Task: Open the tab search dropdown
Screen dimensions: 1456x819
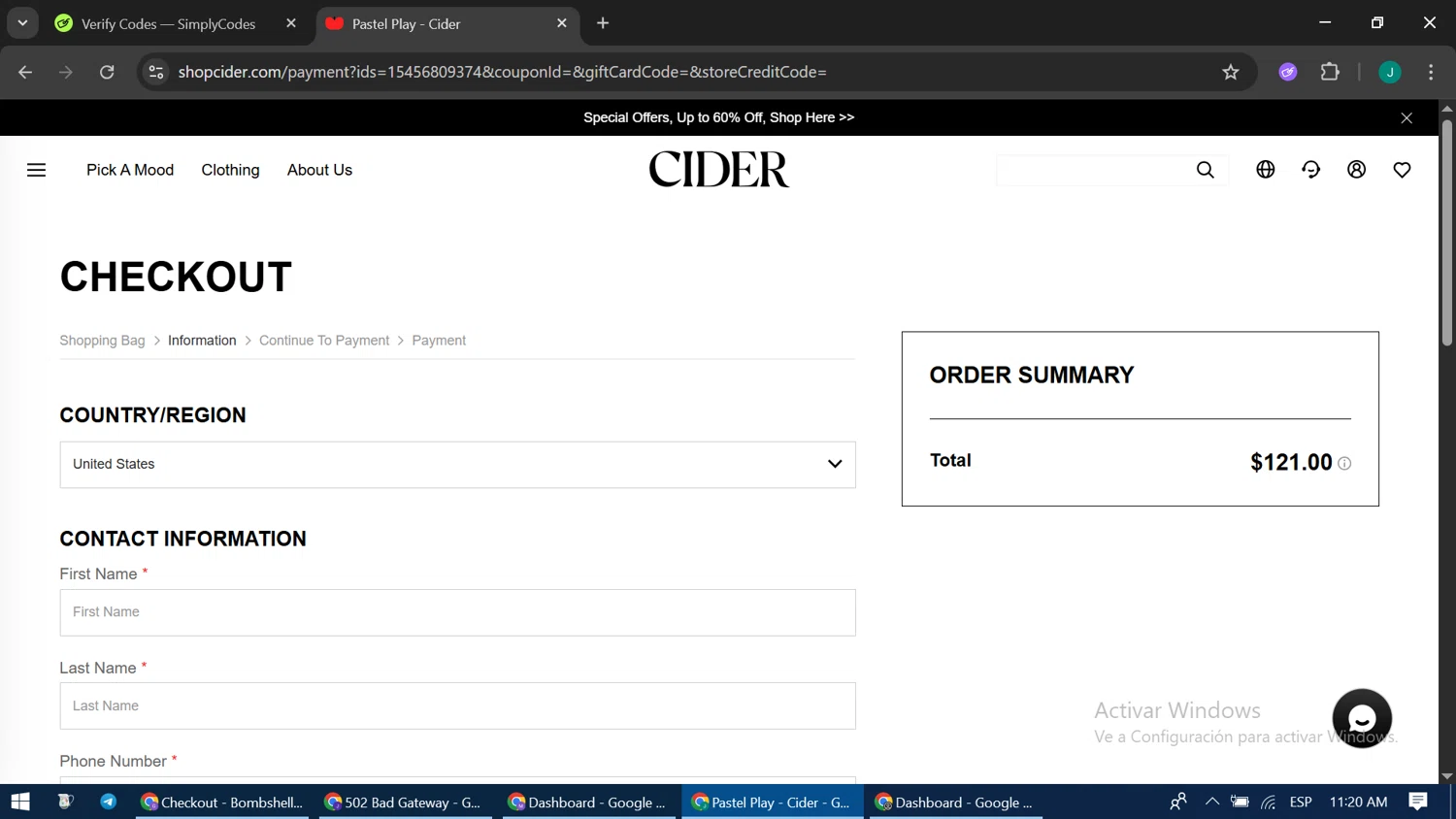Action: coord(22,23)
